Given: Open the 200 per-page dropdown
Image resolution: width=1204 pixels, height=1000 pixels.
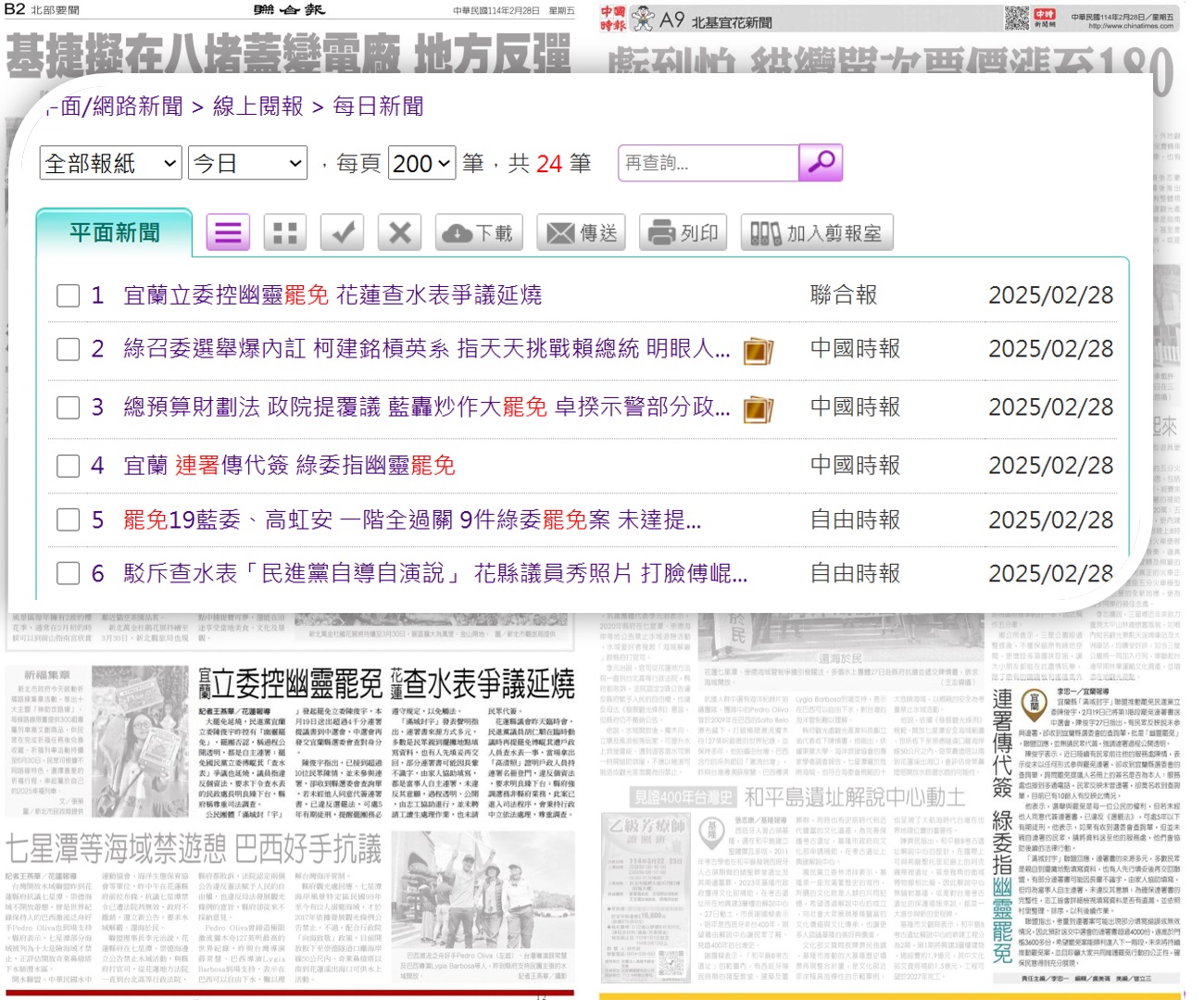Looking at the screenshot, I should tap(422, 164).
